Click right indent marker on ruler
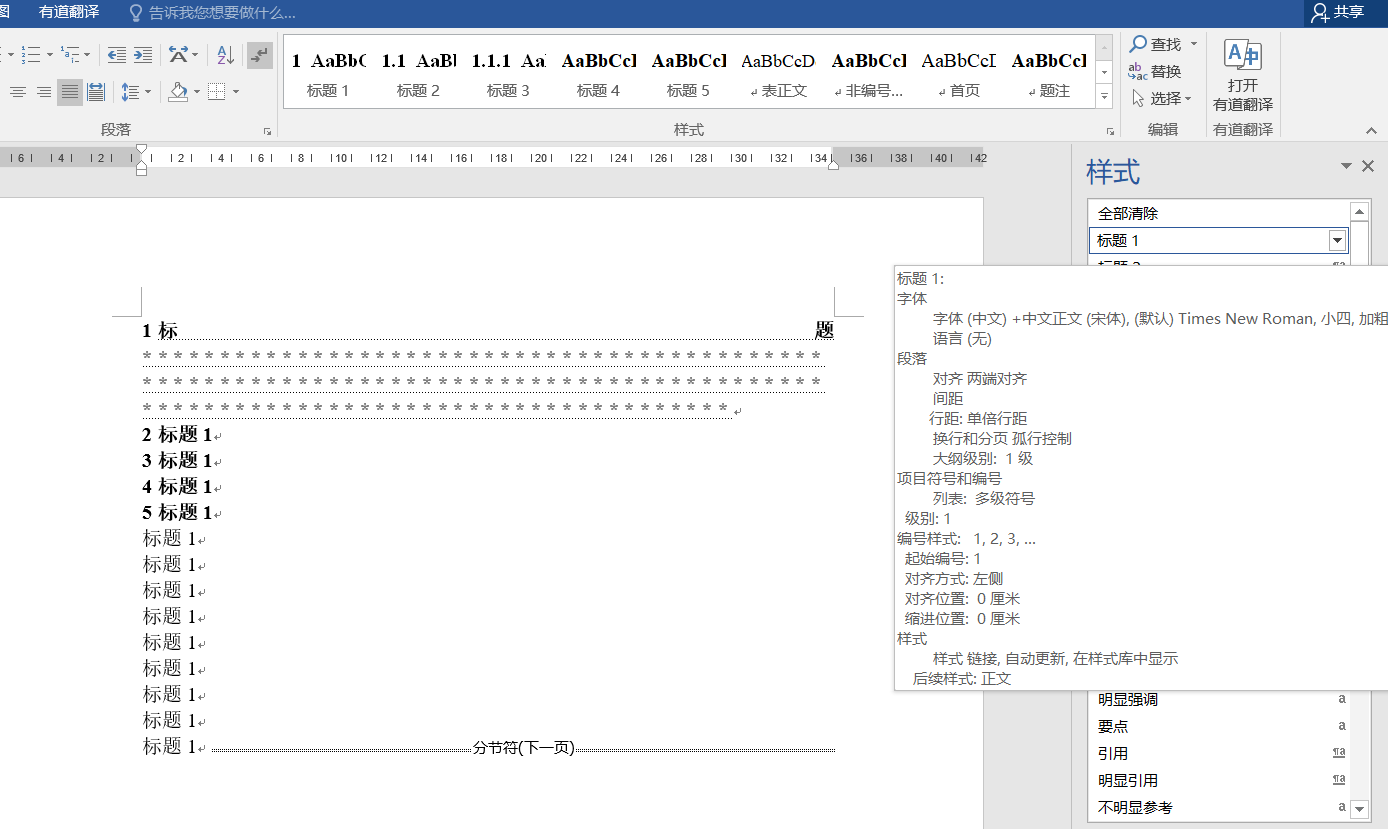The height and width of the screenshot is (829, 1388). pyautogui.click(x=833, y=164)
